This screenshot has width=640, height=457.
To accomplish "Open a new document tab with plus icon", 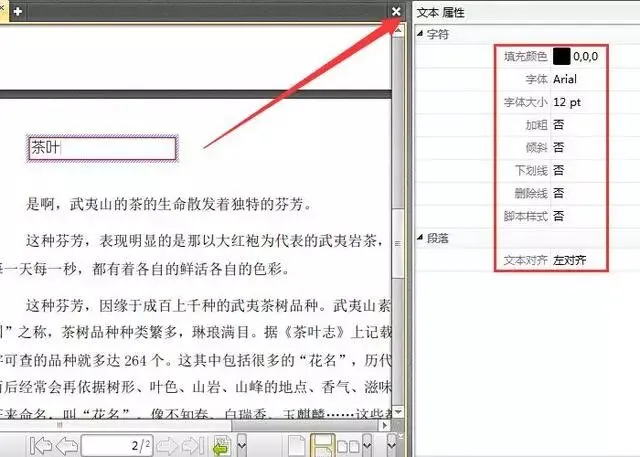I will 18,11.
